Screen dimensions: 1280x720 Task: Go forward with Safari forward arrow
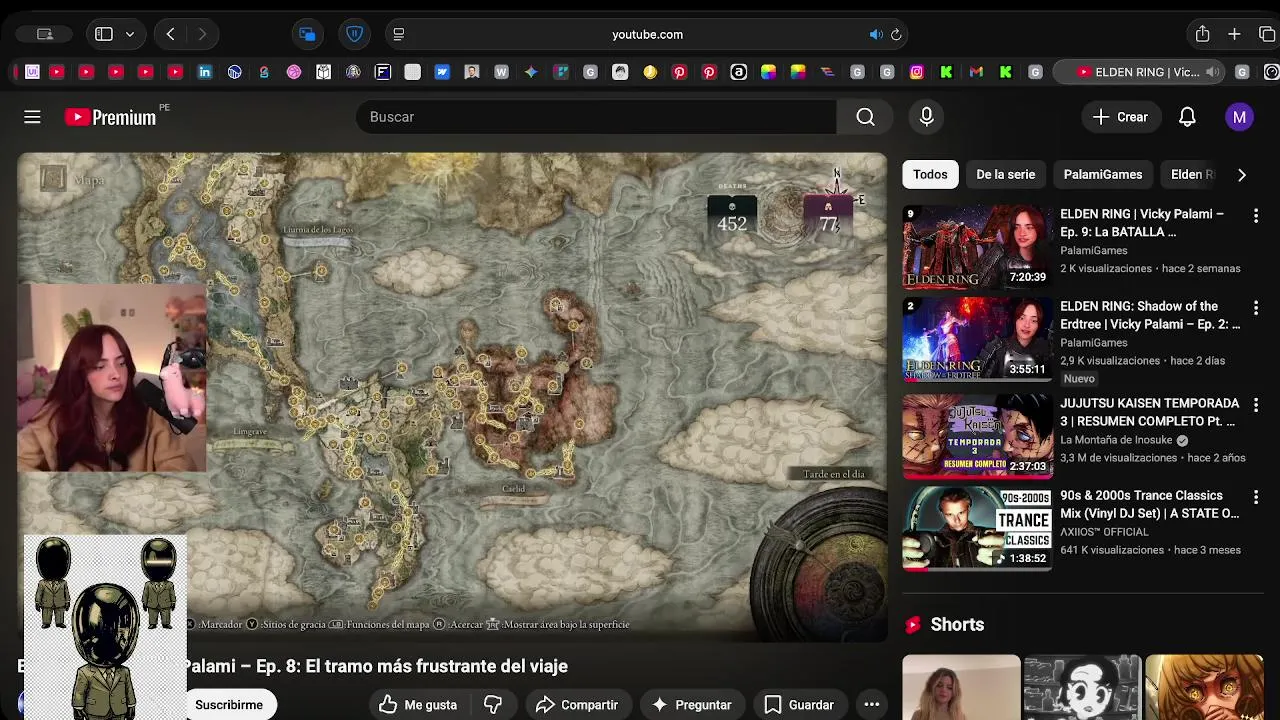click(202, 34)
